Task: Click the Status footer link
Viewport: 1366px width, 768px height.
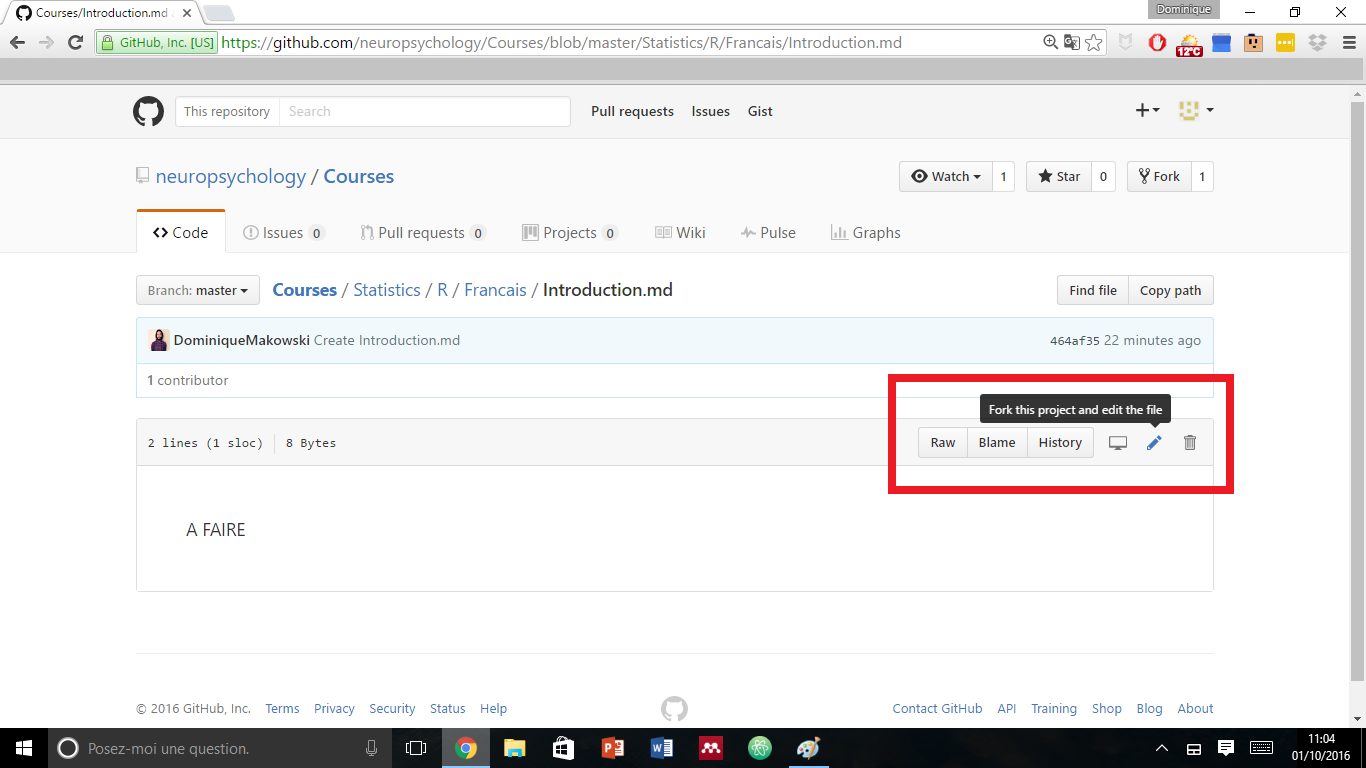Action: pos(448,708)
